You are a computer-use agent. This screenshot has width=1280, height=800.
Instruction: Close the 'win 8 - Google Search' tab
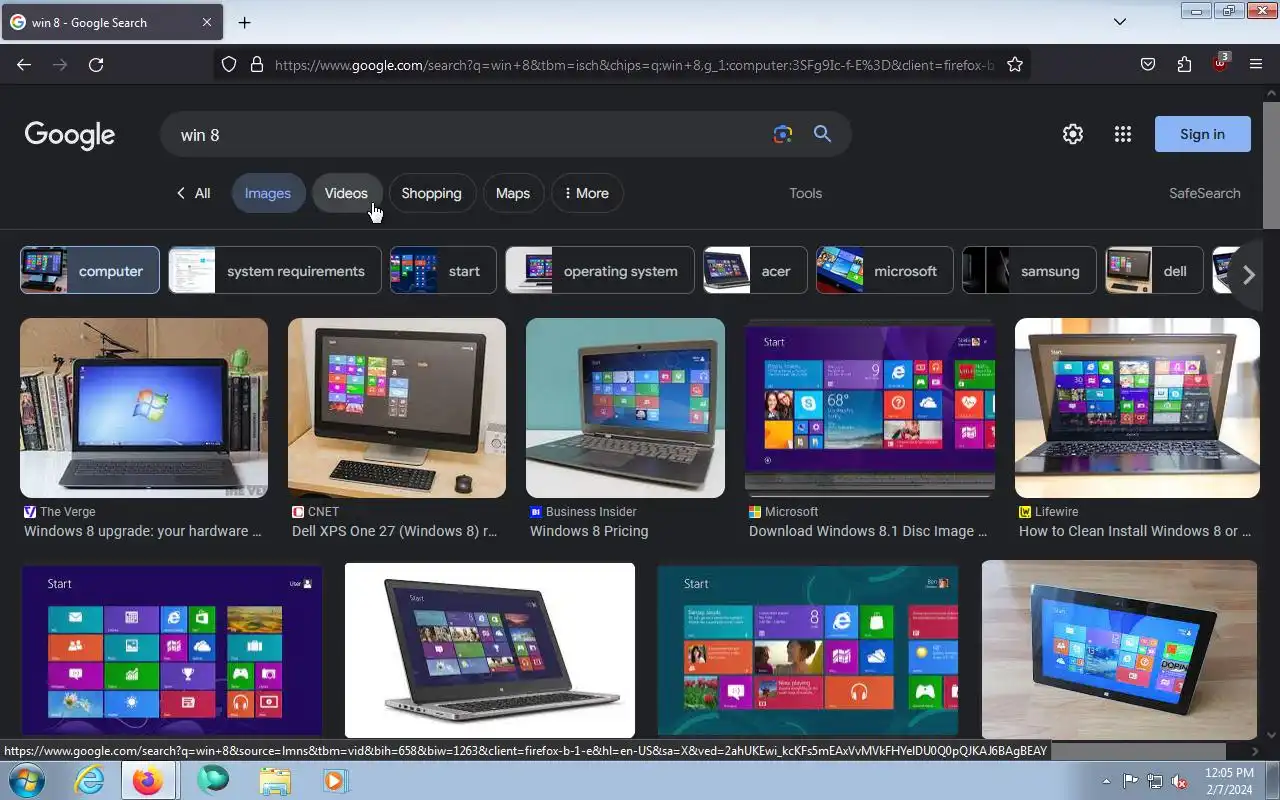click(207, 22)
